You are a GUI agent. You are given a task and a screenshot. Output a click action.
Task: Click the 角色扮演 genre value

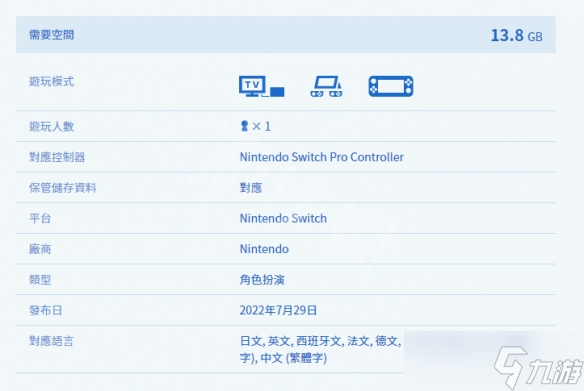pos(262,280)
